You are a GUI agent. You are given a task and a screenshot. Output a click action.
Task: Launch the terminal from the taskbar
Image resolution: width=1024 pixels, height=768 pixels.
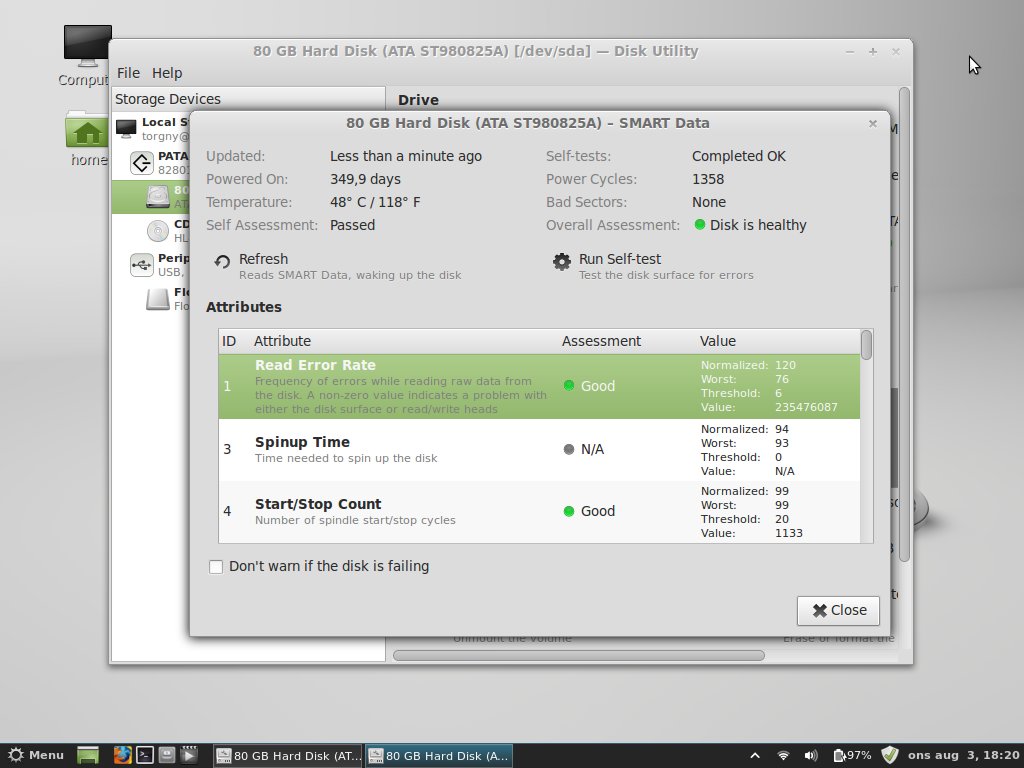pyautogui.click(x=144, y=756)
